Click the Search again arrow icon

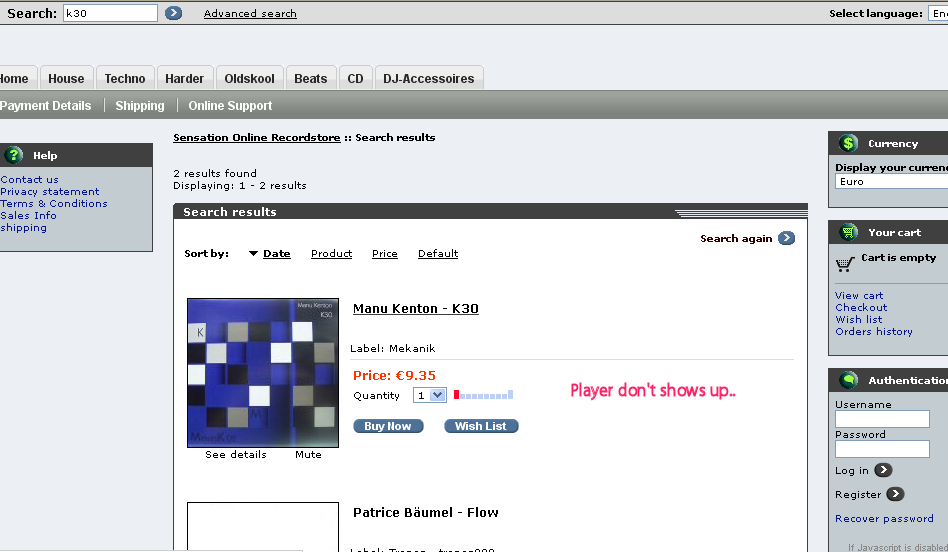pos(786,238)
